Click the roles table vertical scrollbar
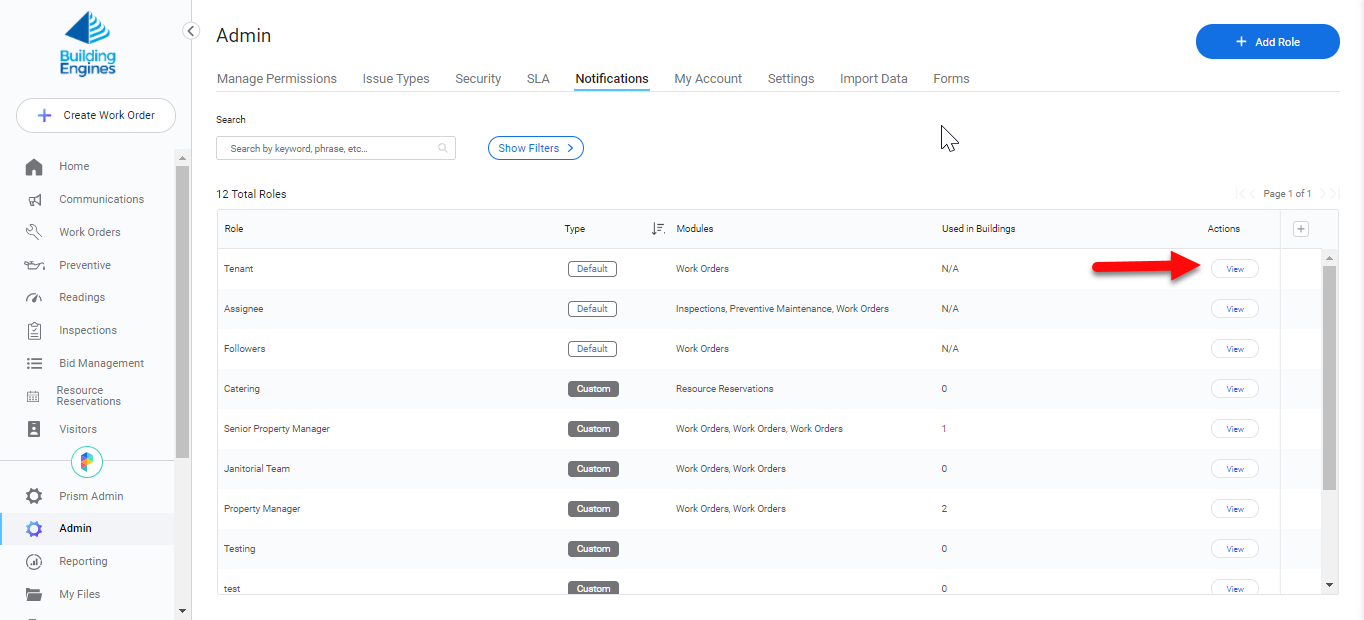 1329,380
